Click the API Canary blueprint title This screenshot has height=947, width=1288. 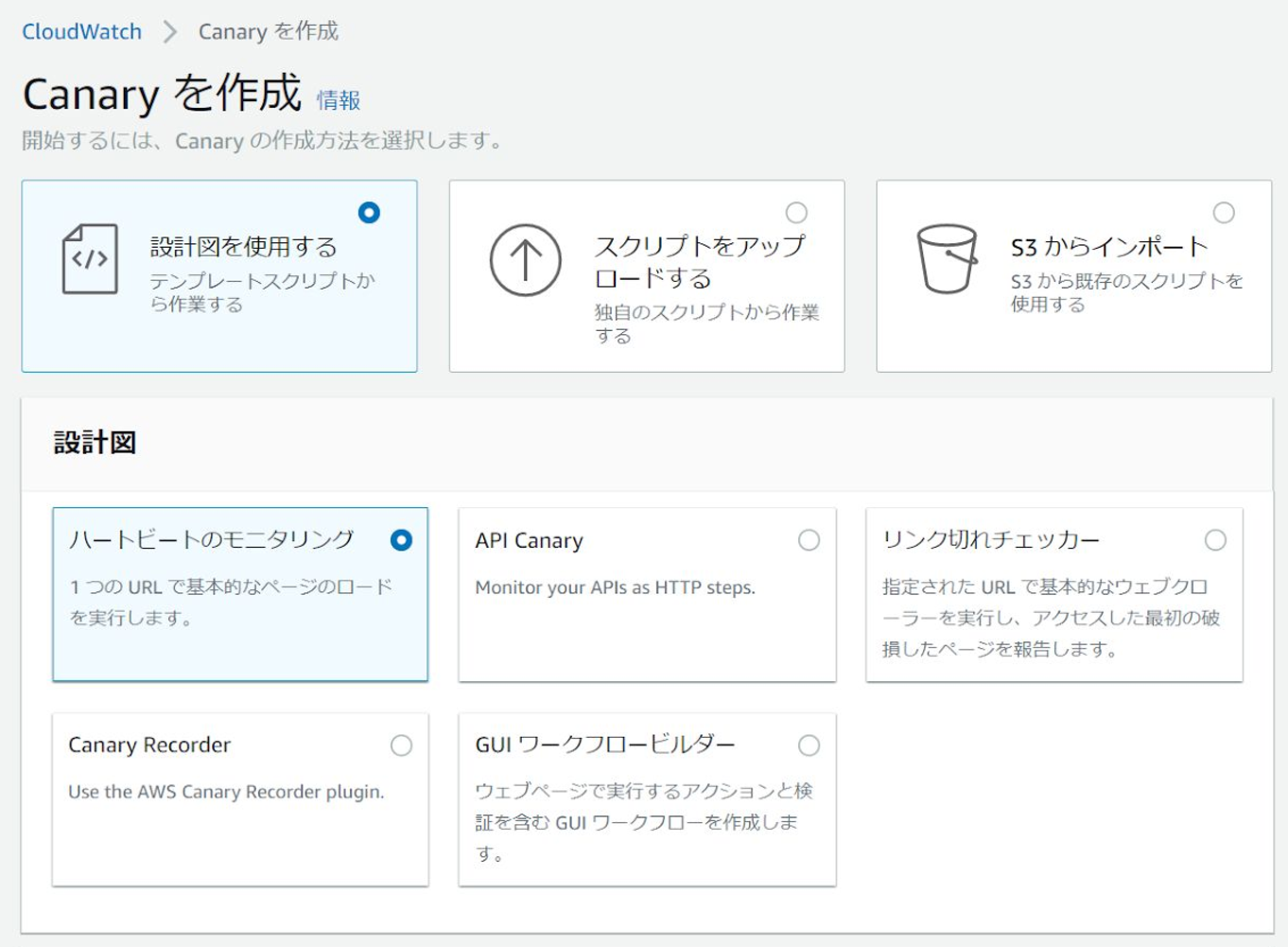point(530,540)
